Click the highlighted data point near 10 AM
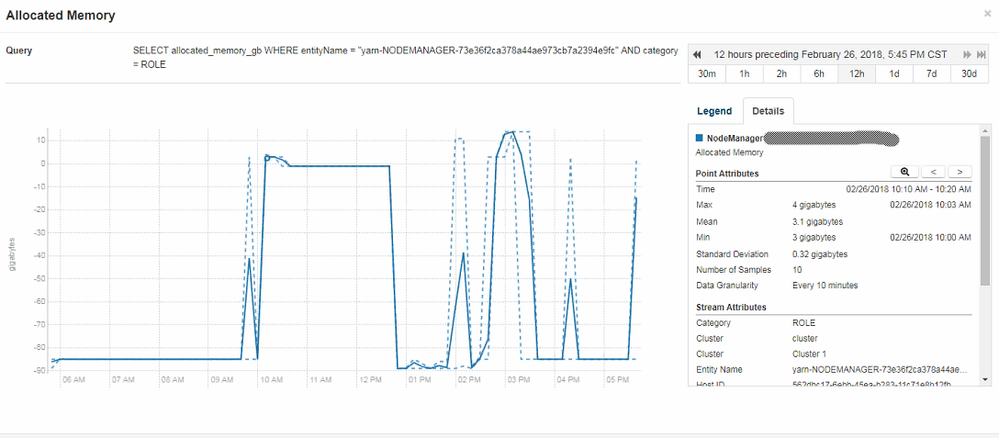 pyautogui.click(x=267, y=156)
